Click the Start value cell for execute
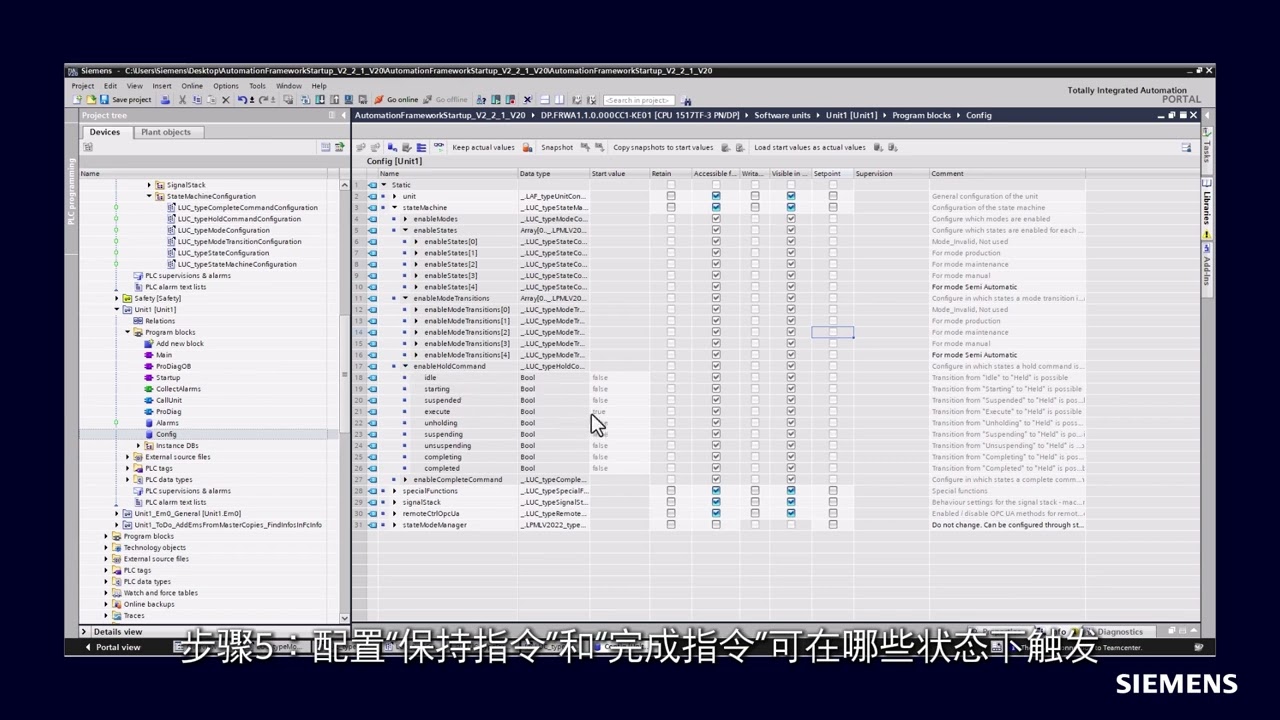The image size is (1280, 720). 620,412
